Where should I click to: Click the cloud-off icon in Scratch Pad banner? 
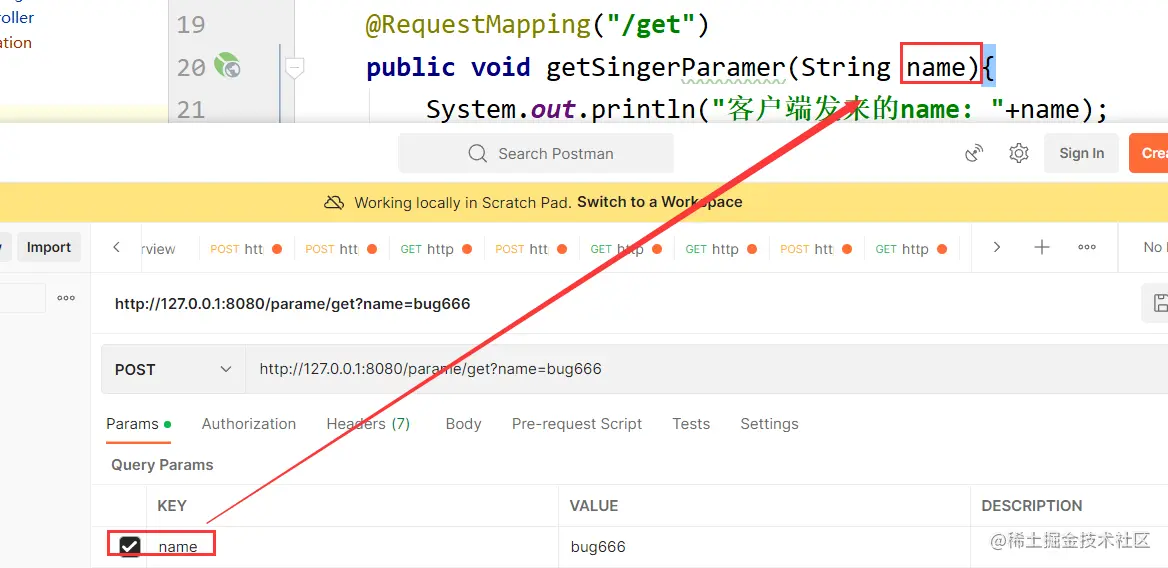tap(334, 202)
